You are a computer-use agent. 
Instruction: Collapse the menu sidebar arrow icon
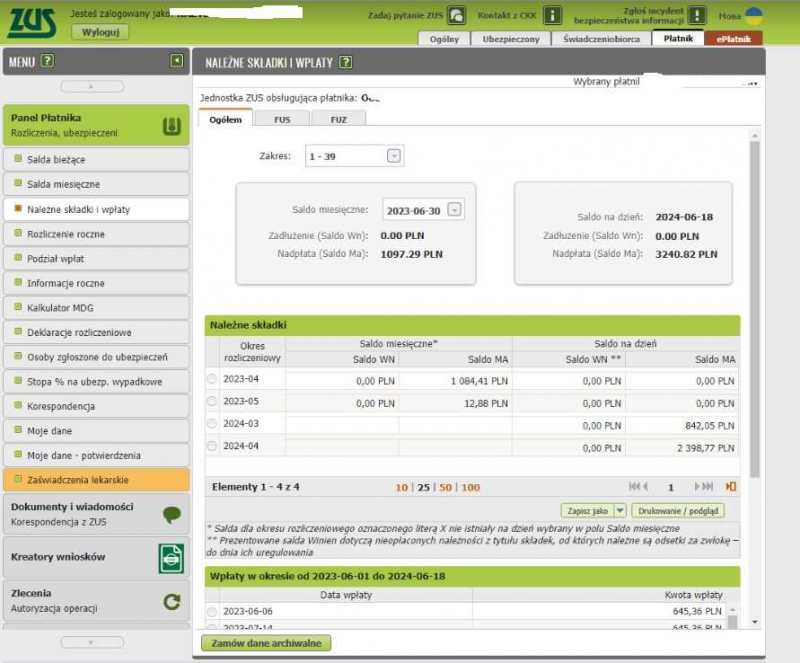[177, 62]
